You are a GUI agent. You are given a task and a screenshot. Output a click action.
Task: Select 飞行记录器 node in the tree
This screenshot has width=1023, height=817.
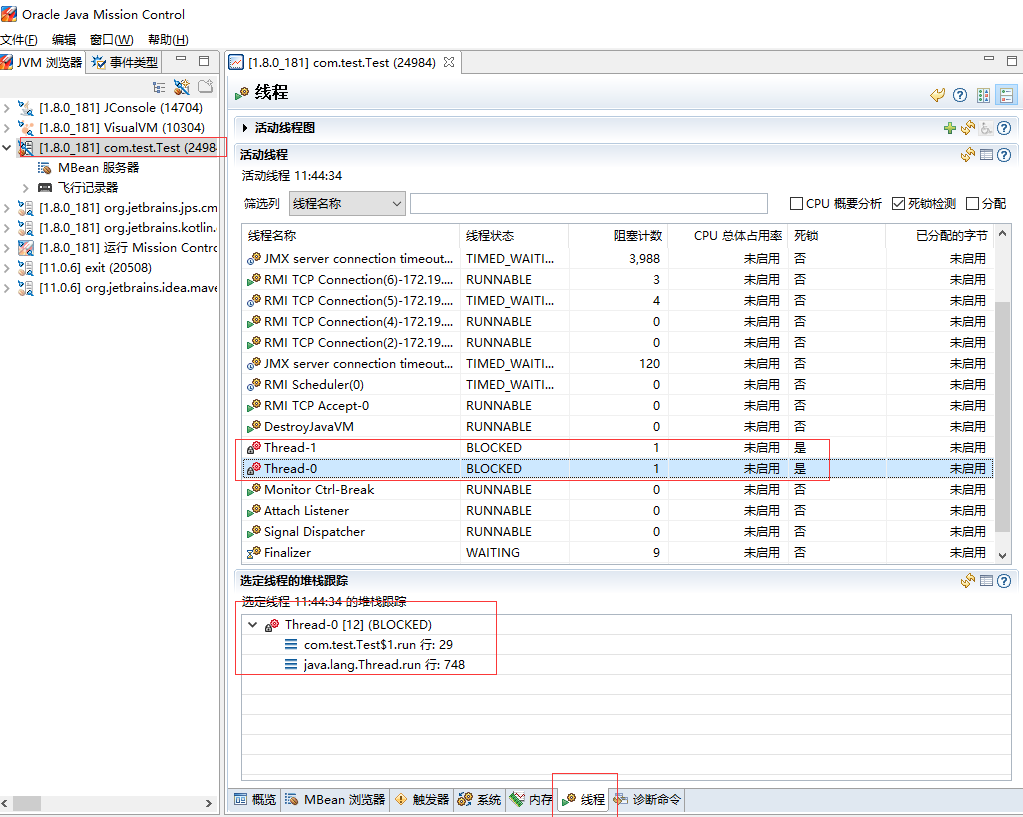[88, 188]
